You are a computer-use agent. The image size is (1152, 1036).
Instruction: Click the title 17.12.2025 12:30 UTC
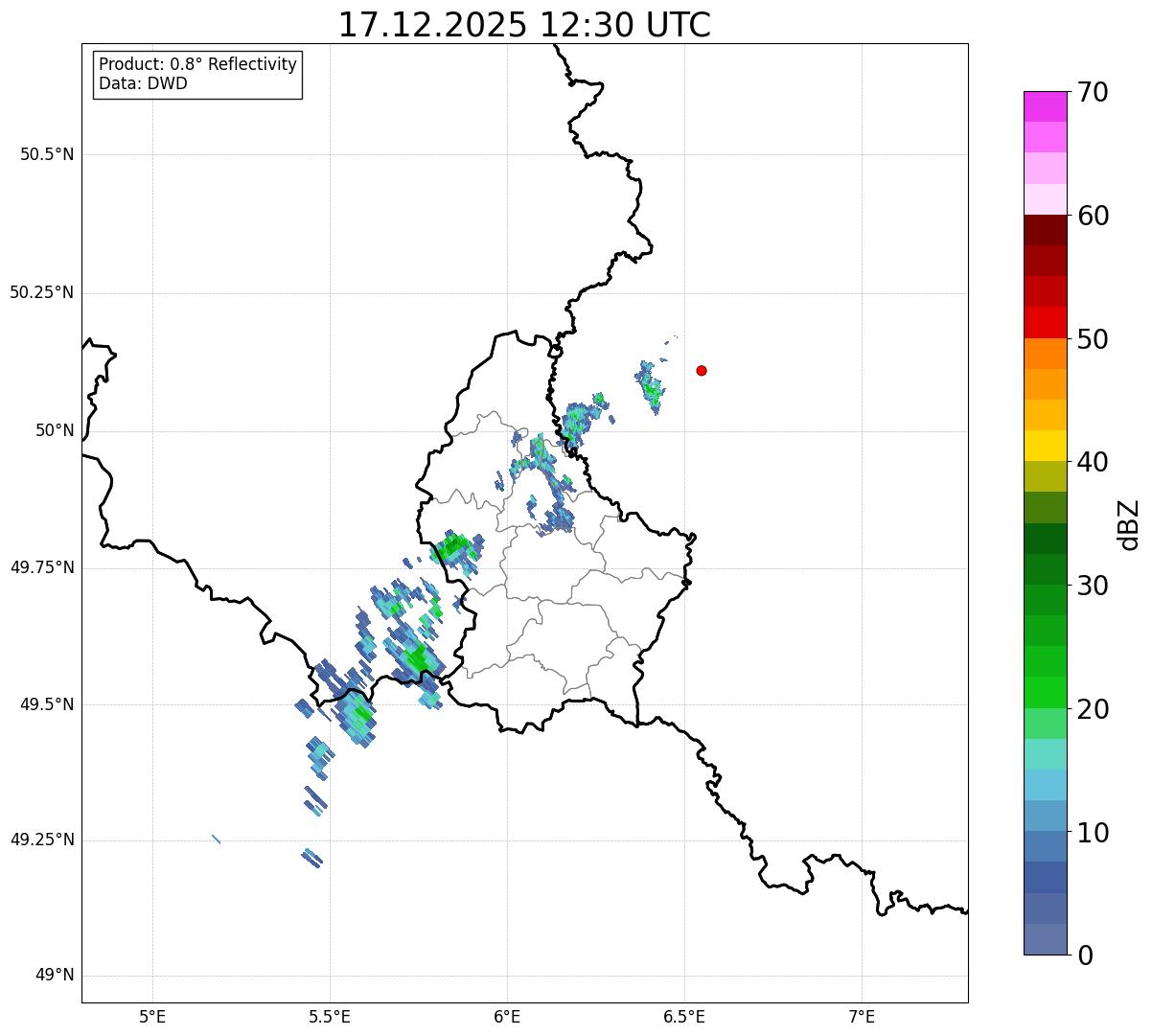coord(524,25)
